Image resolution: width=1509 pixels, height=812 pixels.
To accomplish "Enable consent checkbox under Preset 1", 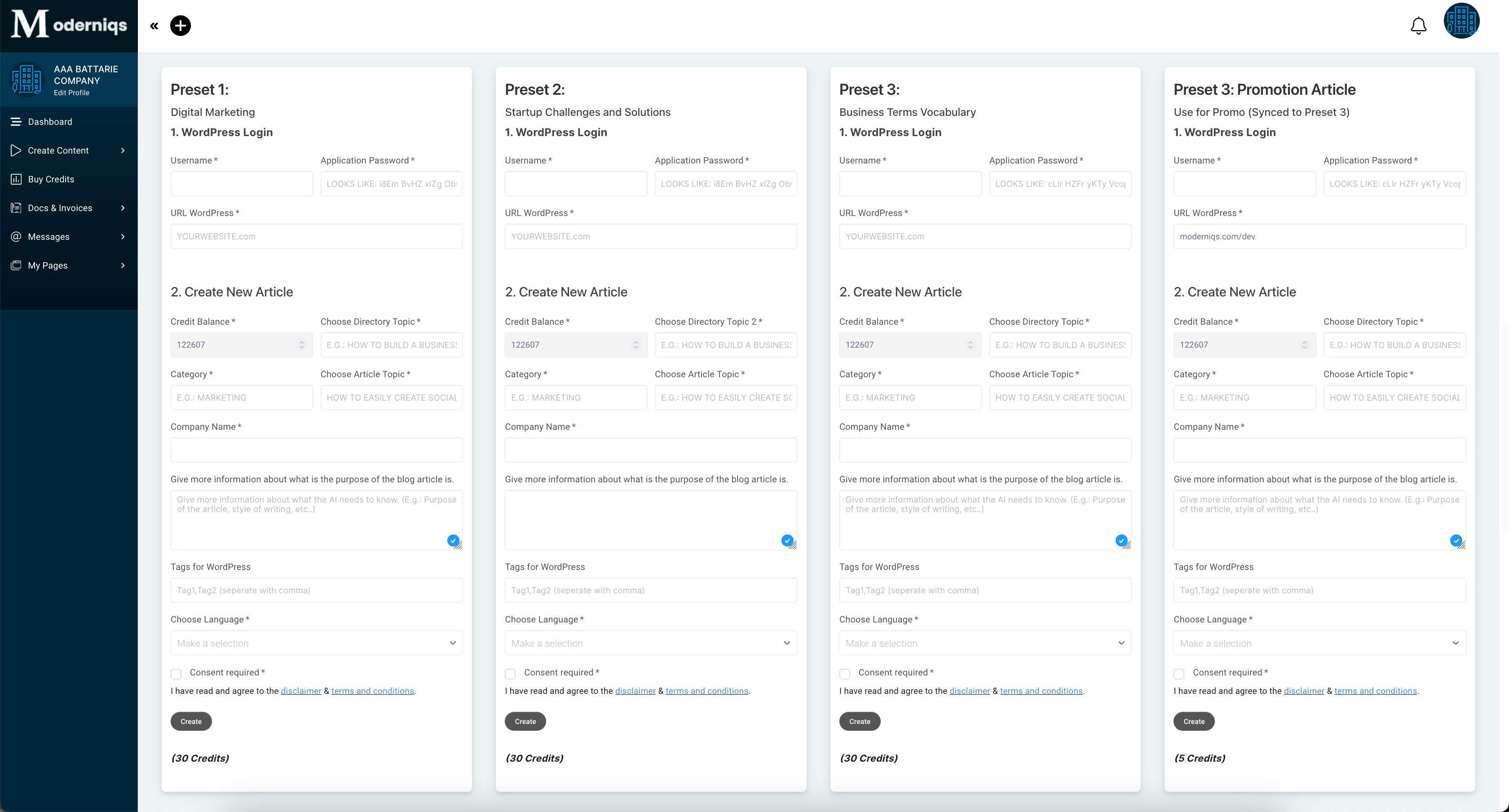I will coord(176,674).
